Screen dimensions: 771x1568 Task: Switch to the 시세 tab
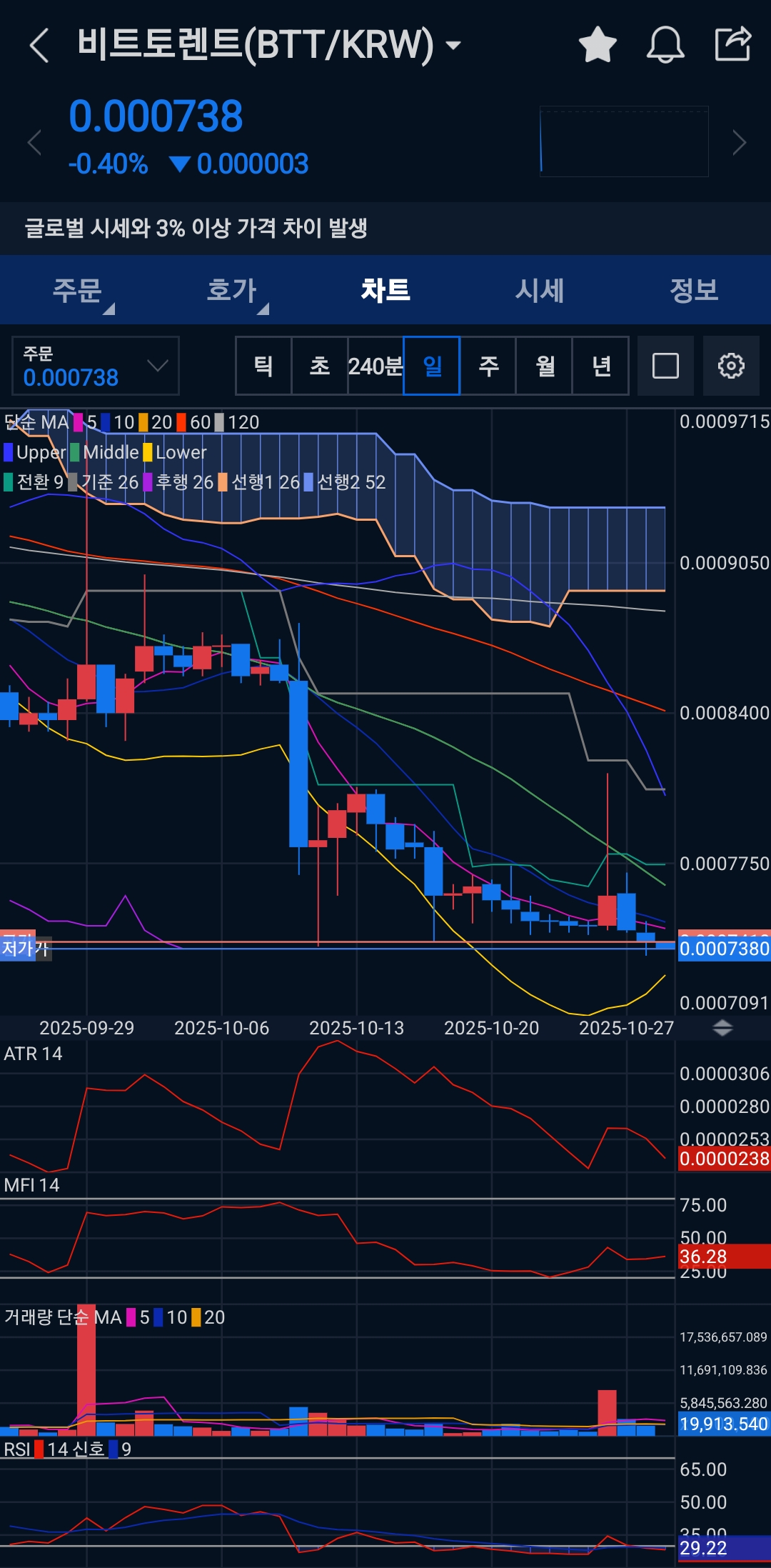(540, 290)
